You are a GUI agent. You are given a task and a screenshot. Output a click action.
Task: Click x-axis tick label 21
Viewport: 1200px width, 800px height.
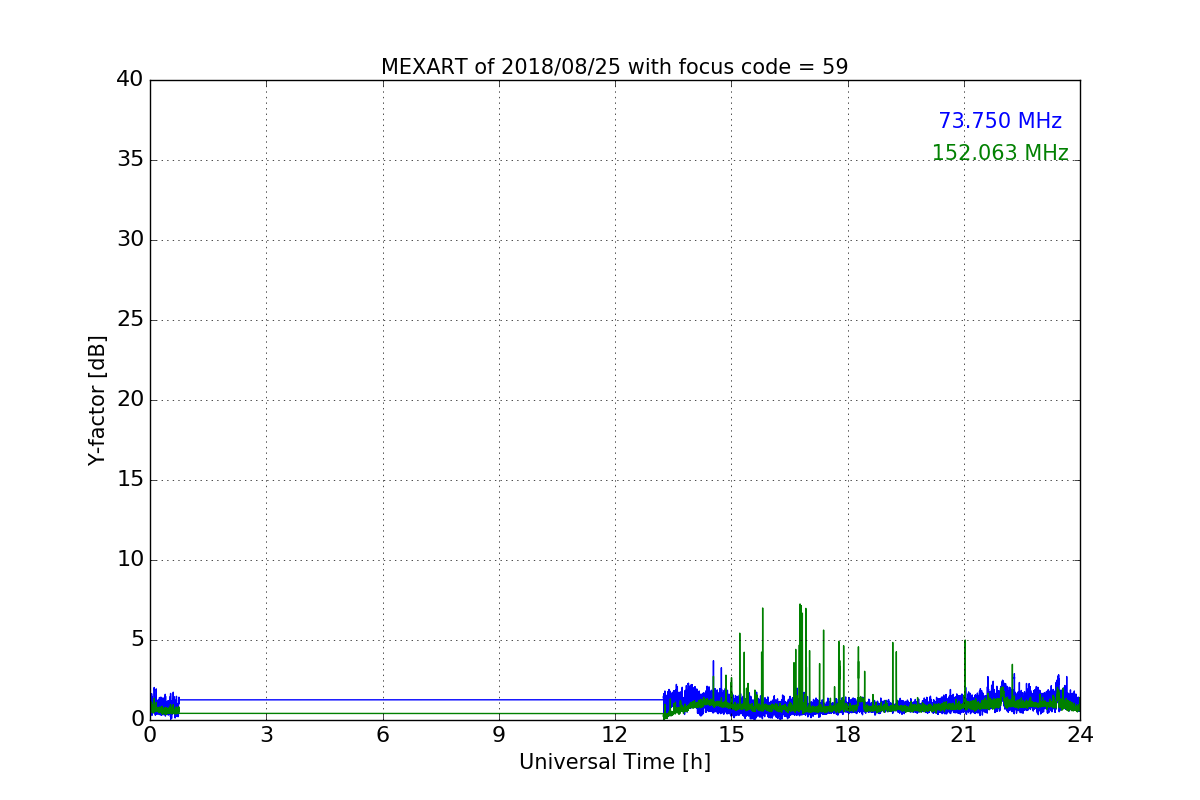pyautogui.click(x=964, y=735)
